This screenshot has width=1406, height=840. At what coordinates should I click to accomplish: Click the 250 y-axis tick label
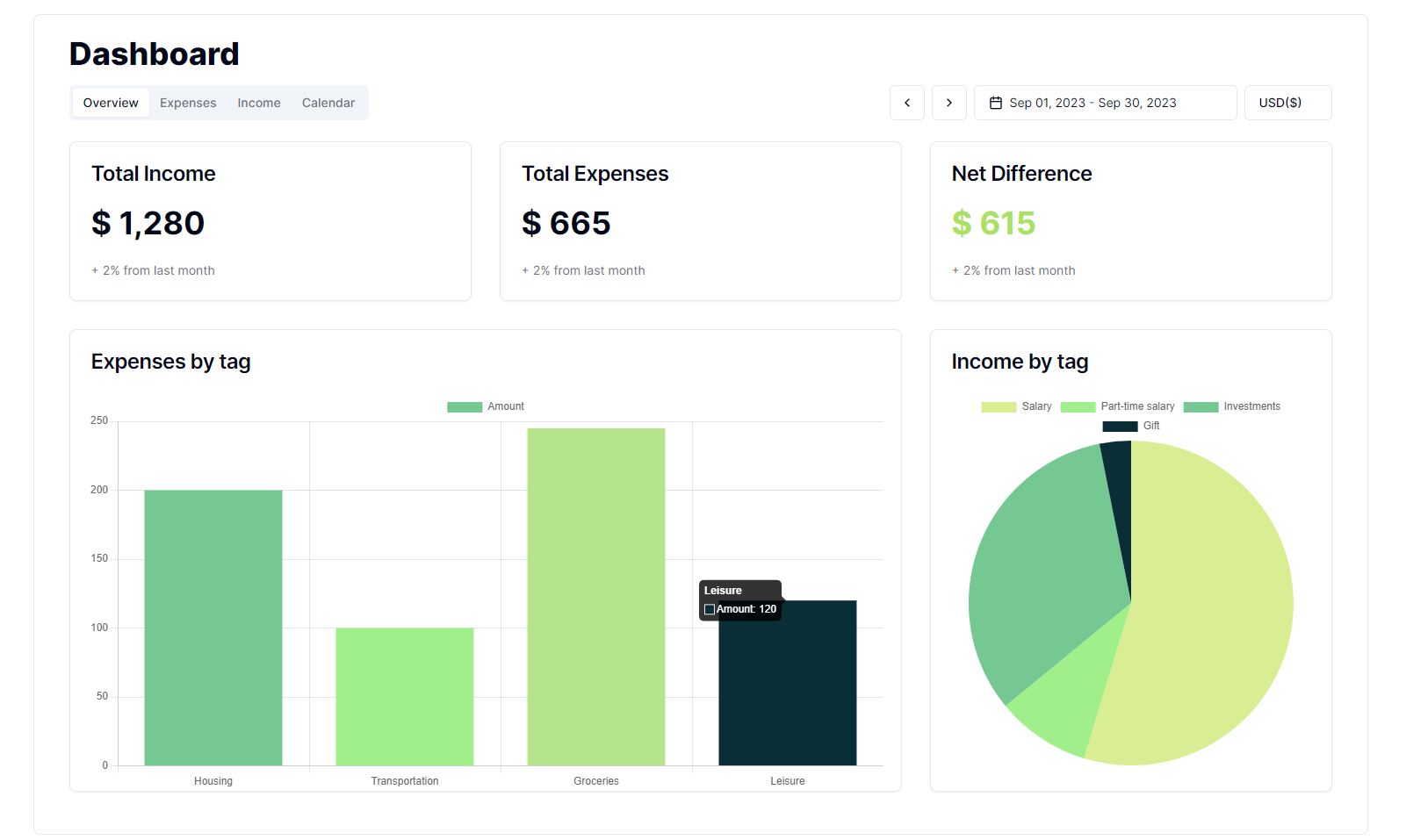[x=99, y=420]
